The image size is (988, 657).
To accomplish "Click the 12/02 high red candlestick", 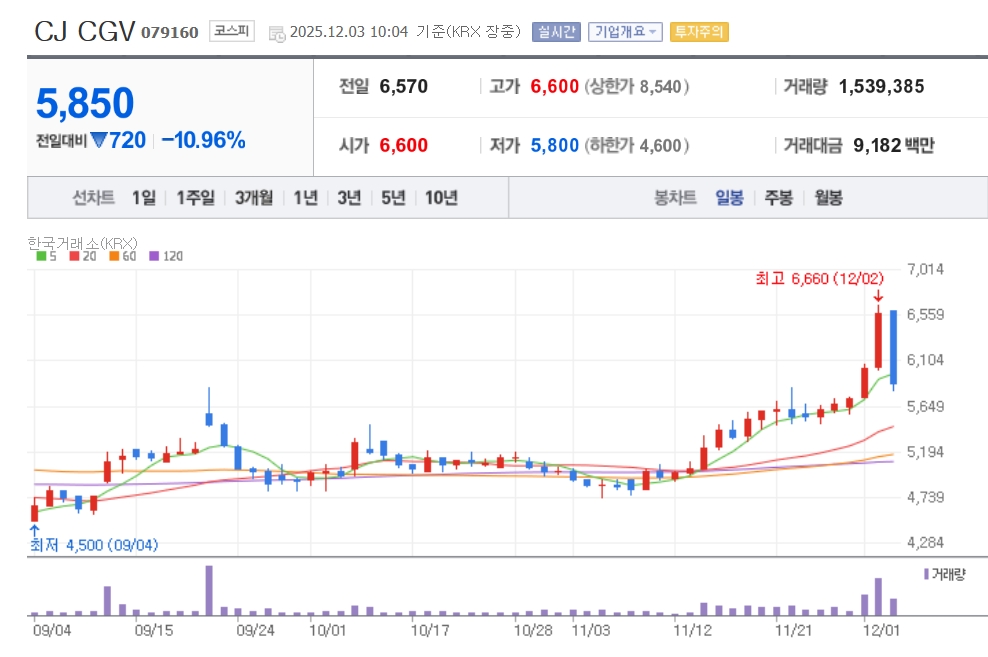I will pos(878,340).
